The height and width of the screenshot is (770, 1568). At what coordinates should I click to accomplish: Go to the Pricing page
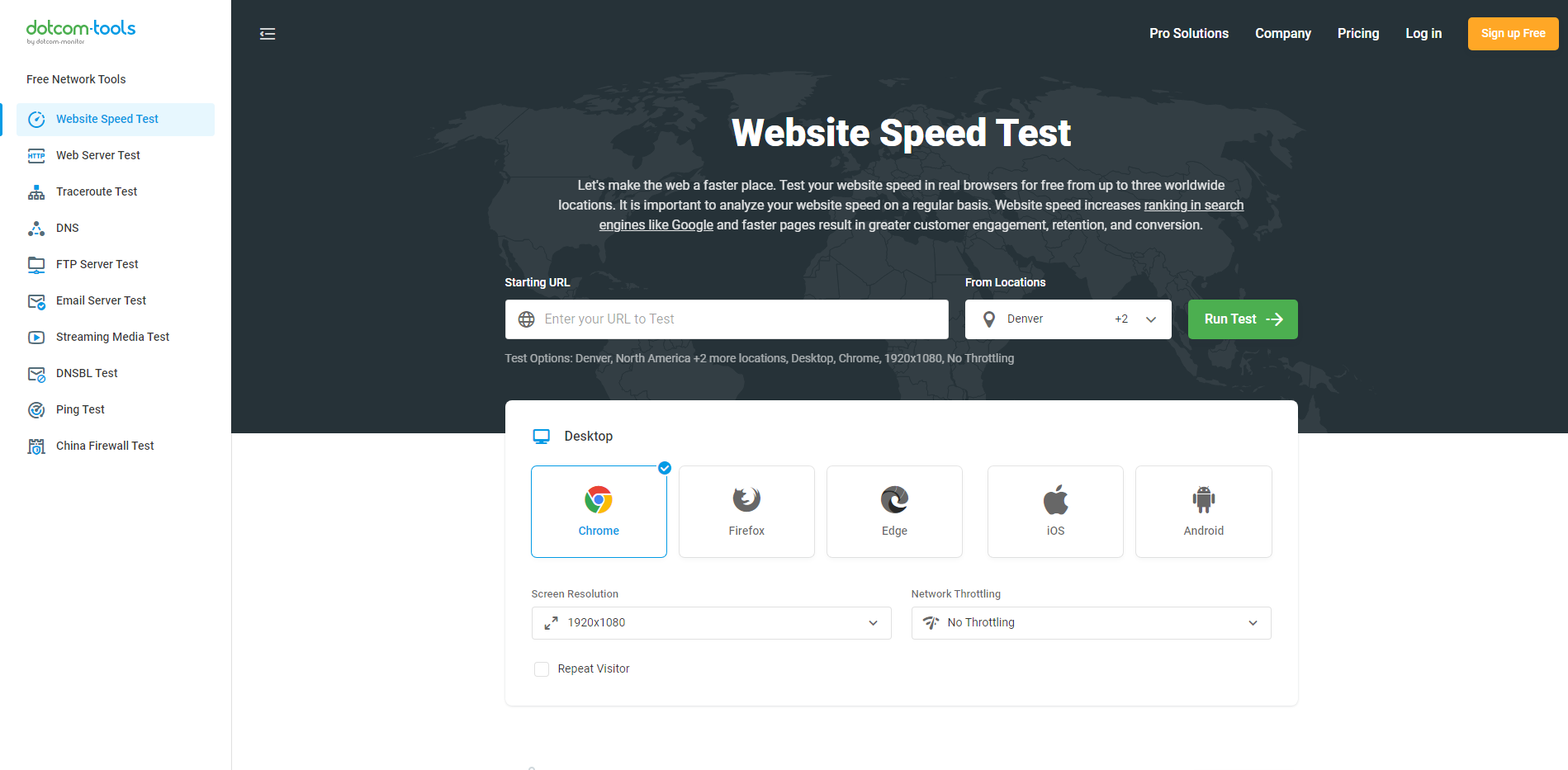tap(1358, 34)
